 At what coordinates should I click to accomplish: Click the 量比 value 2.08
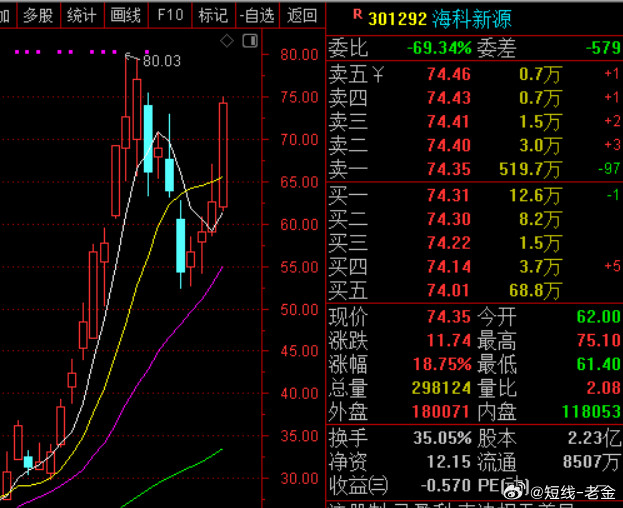click(x=603, y=388)
